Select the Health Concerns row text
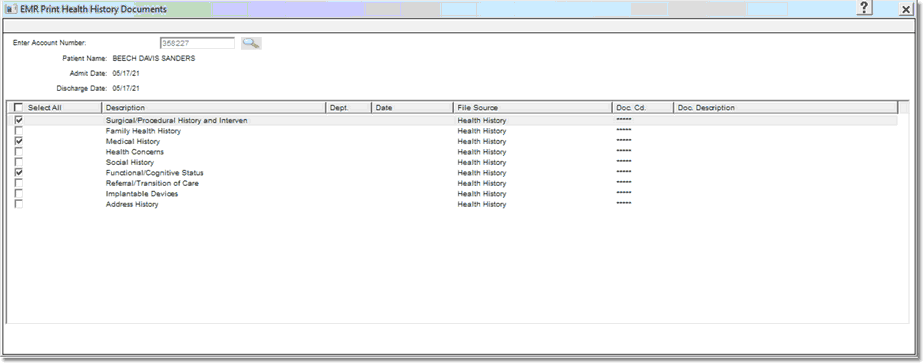 coord(134,152)
